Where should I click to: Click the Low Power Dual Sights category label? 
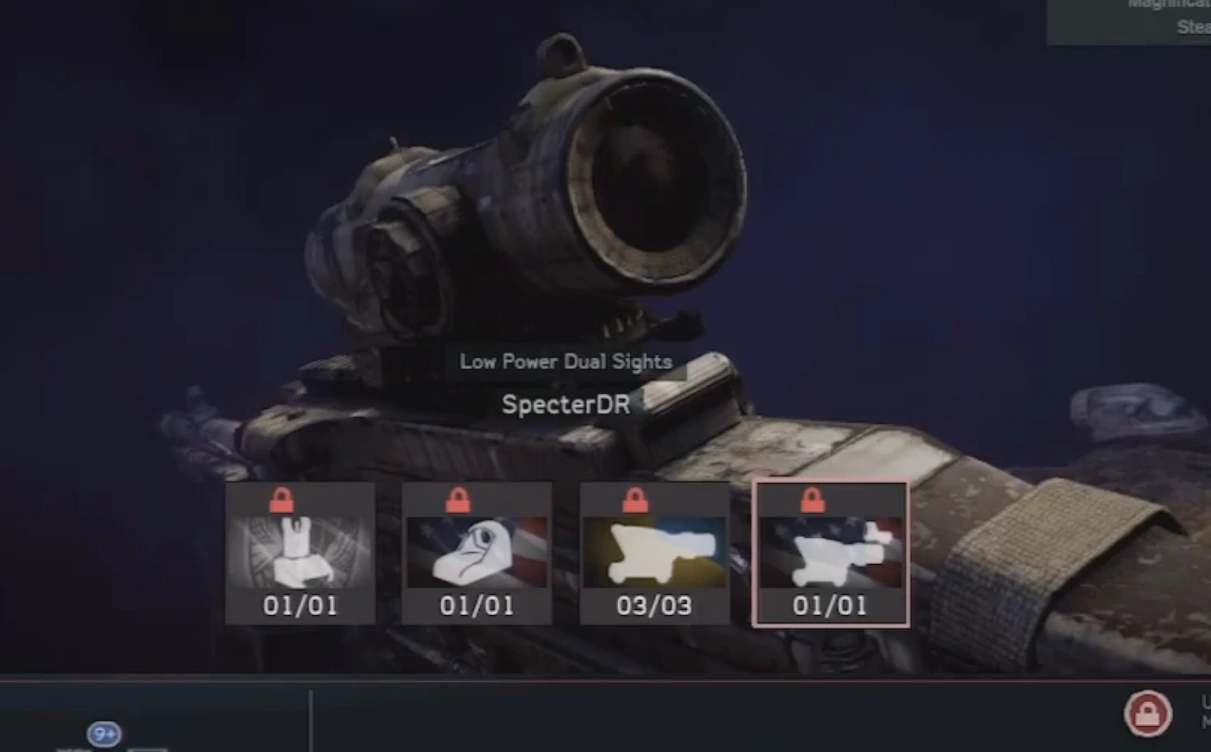coord(566,362)
